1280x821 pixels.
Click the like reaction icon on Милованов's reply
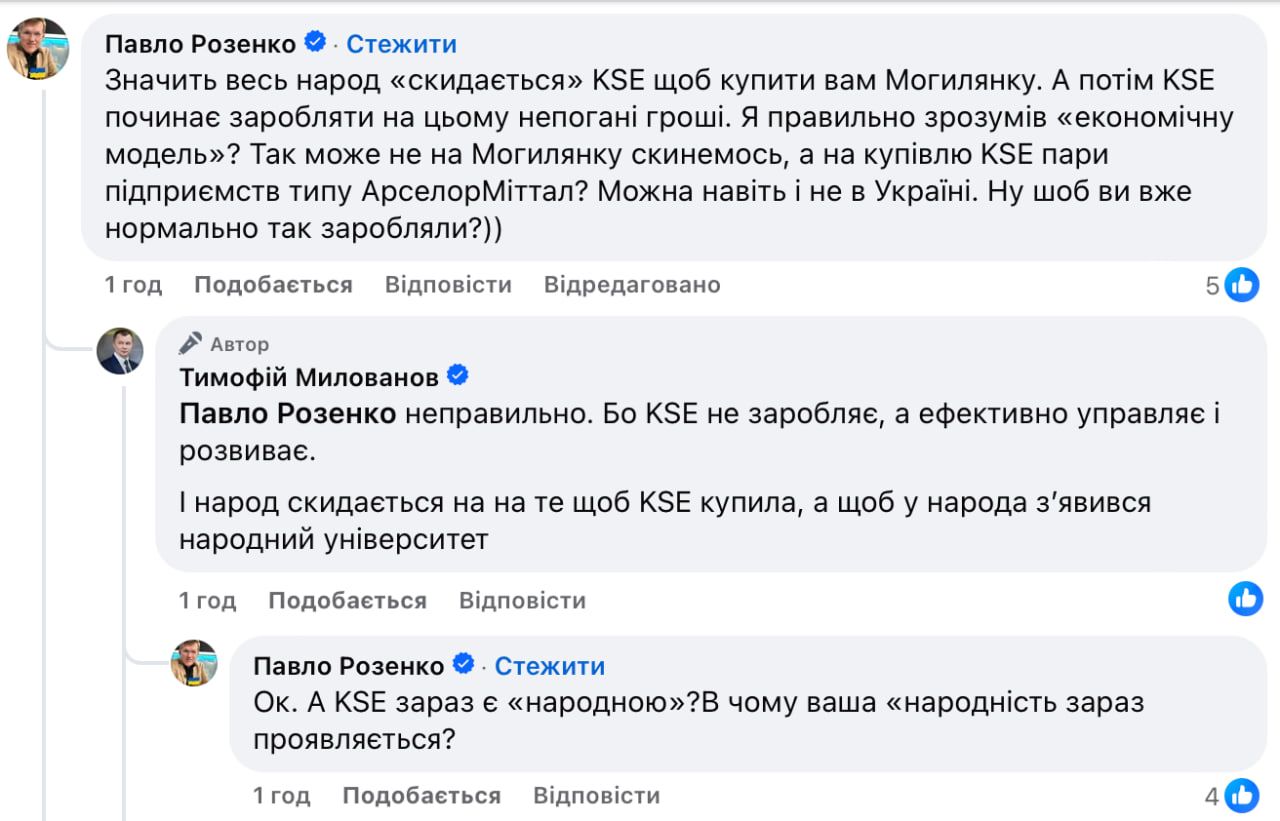(x=1243, y=599)
